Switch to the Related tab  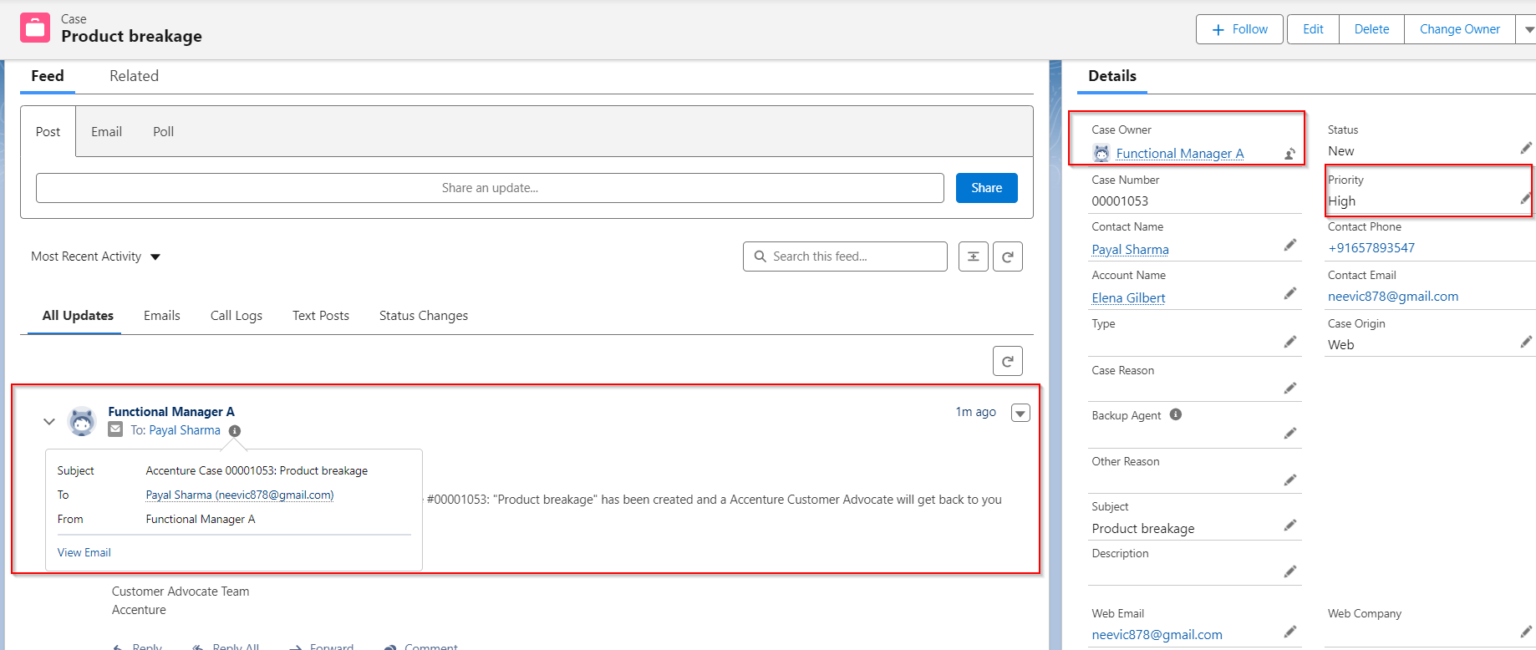pyautogui.click(x=133, y=76)
